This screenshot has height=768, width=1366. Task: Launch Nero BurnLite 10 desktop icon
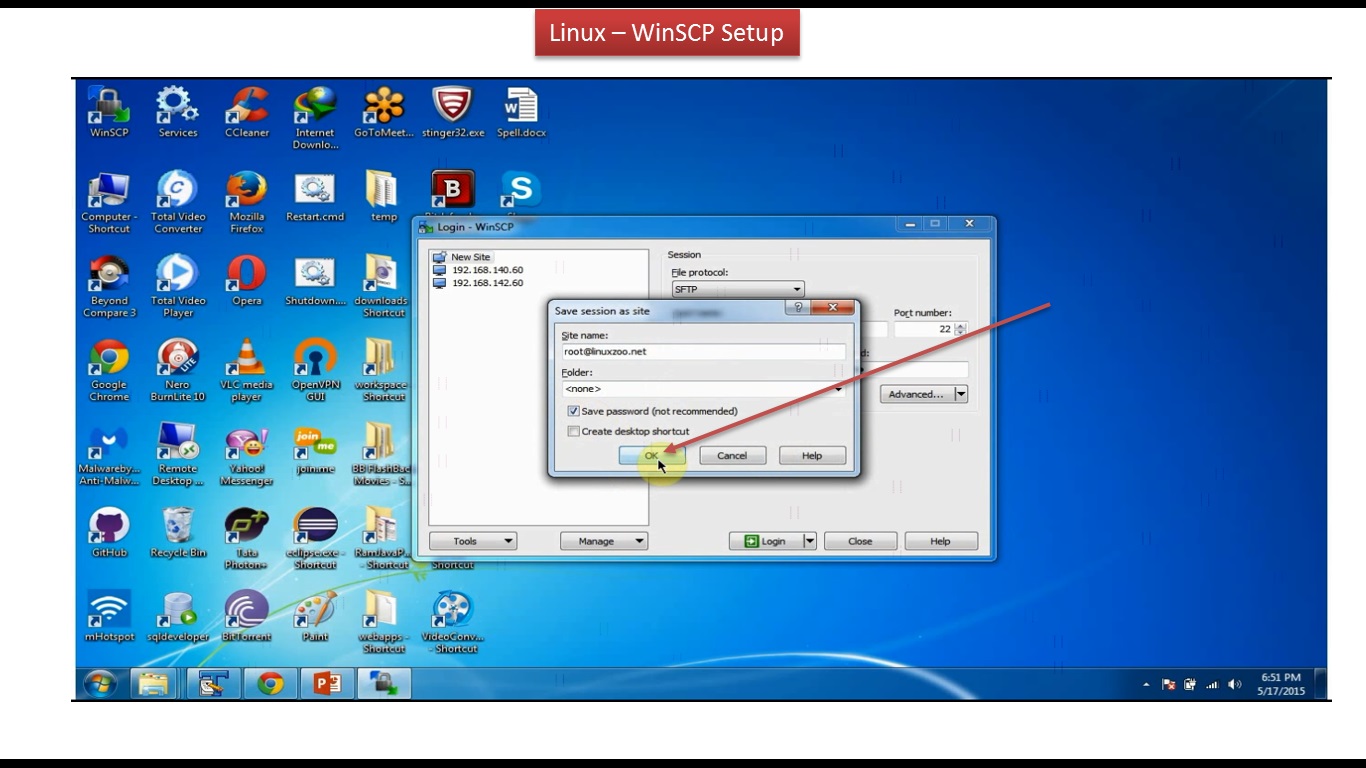178,370
